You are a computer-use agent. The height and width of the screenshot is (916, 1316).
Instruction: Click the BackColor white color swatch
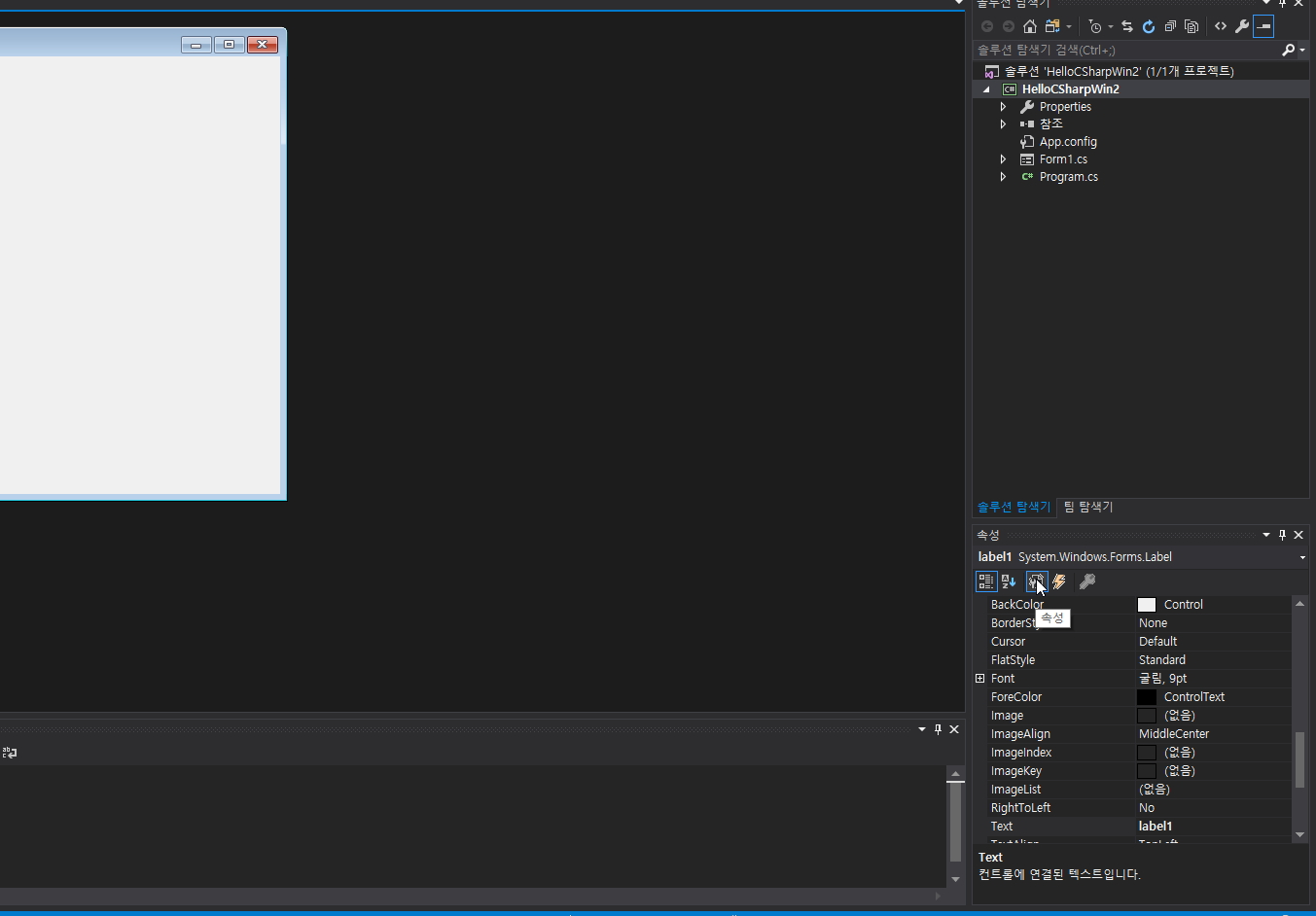coord(1147,605)
